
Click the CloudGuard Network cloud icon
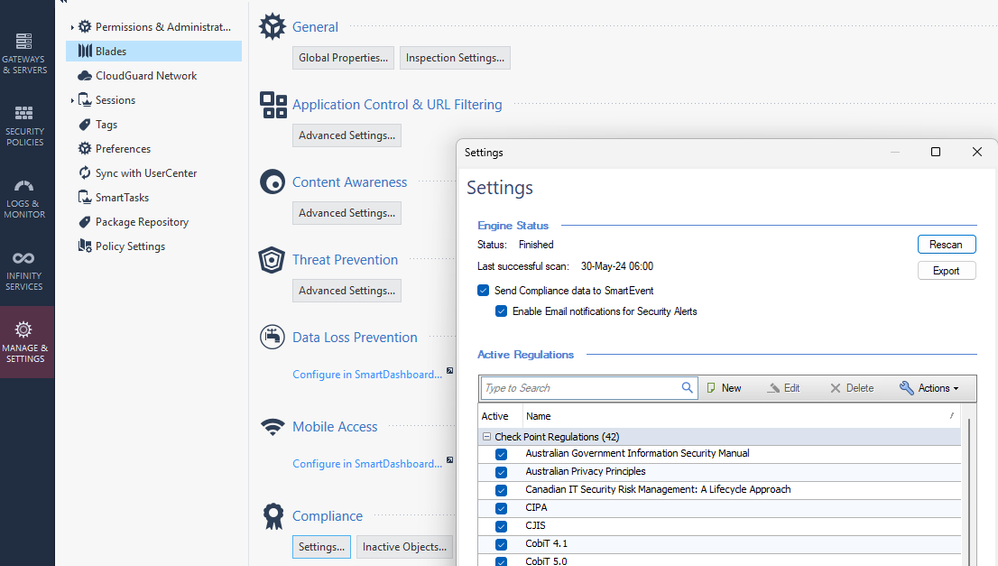click(x=85, y=76)
